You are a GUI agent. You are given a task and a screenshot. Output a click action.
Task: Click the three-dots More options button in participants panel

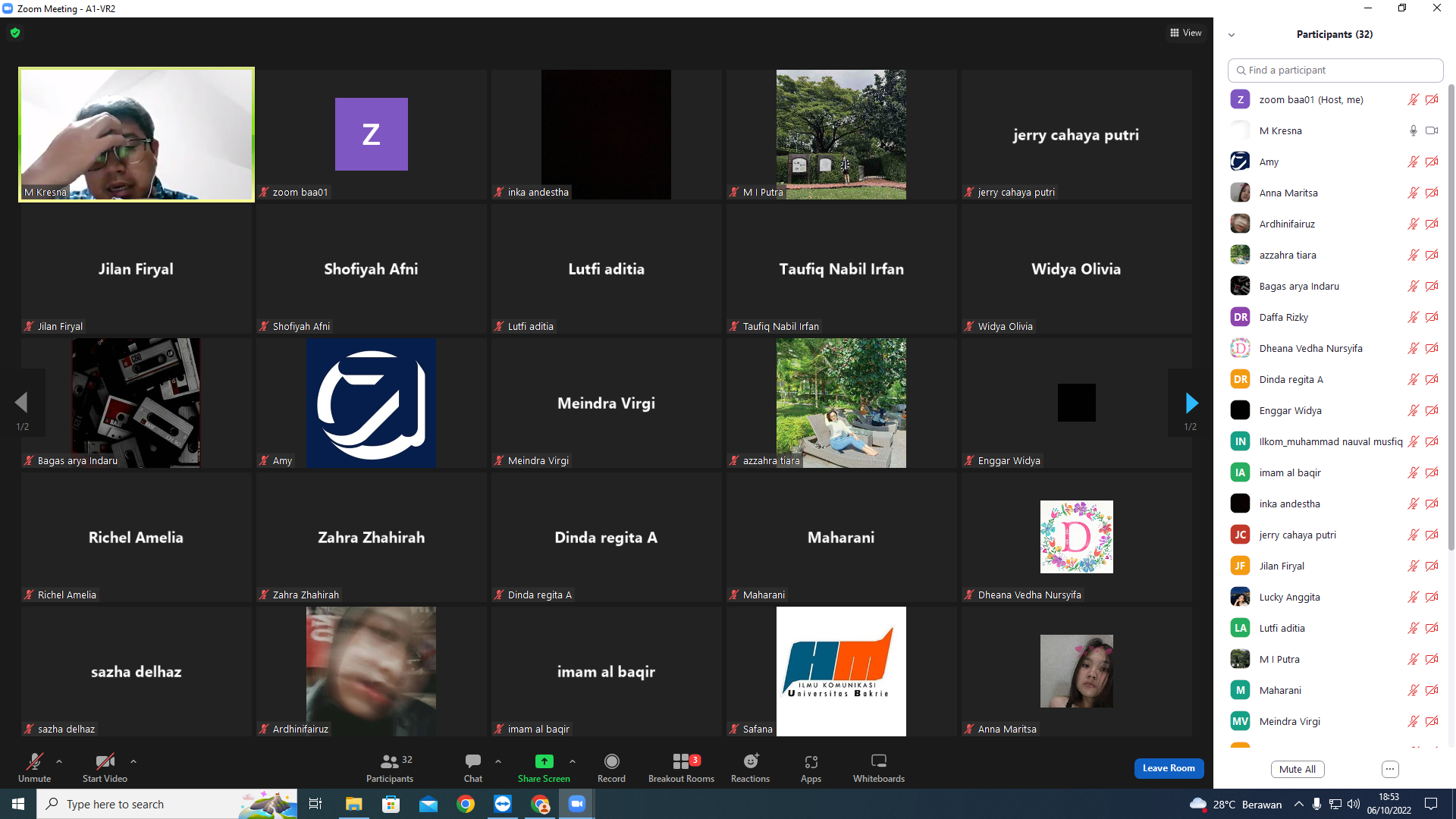1390,769
